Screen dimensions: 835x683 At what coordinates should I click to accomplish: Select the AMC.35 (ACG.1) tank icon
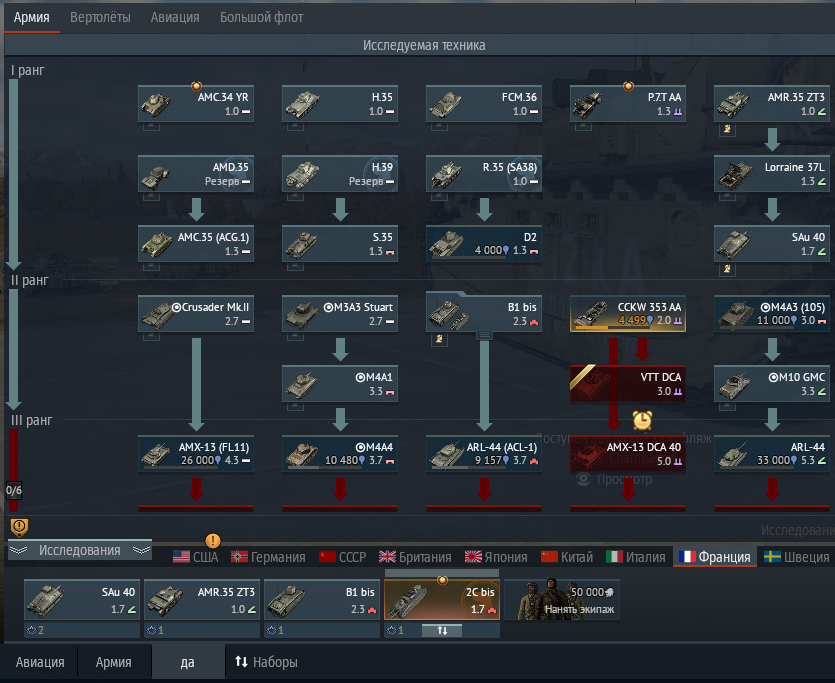[157, 244]
